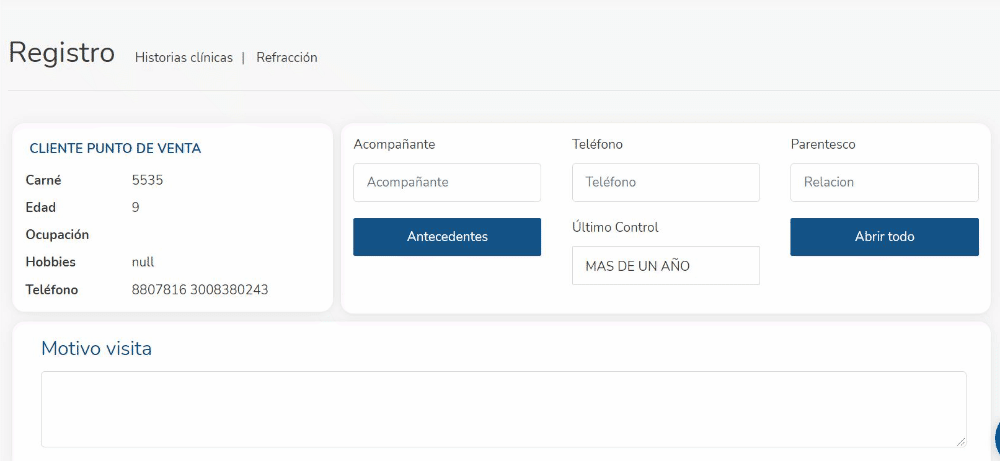Focus the Acompañante input field
Image resolution: width=1000 pixels, height=461 pixels.
click(x=447, y=182)
